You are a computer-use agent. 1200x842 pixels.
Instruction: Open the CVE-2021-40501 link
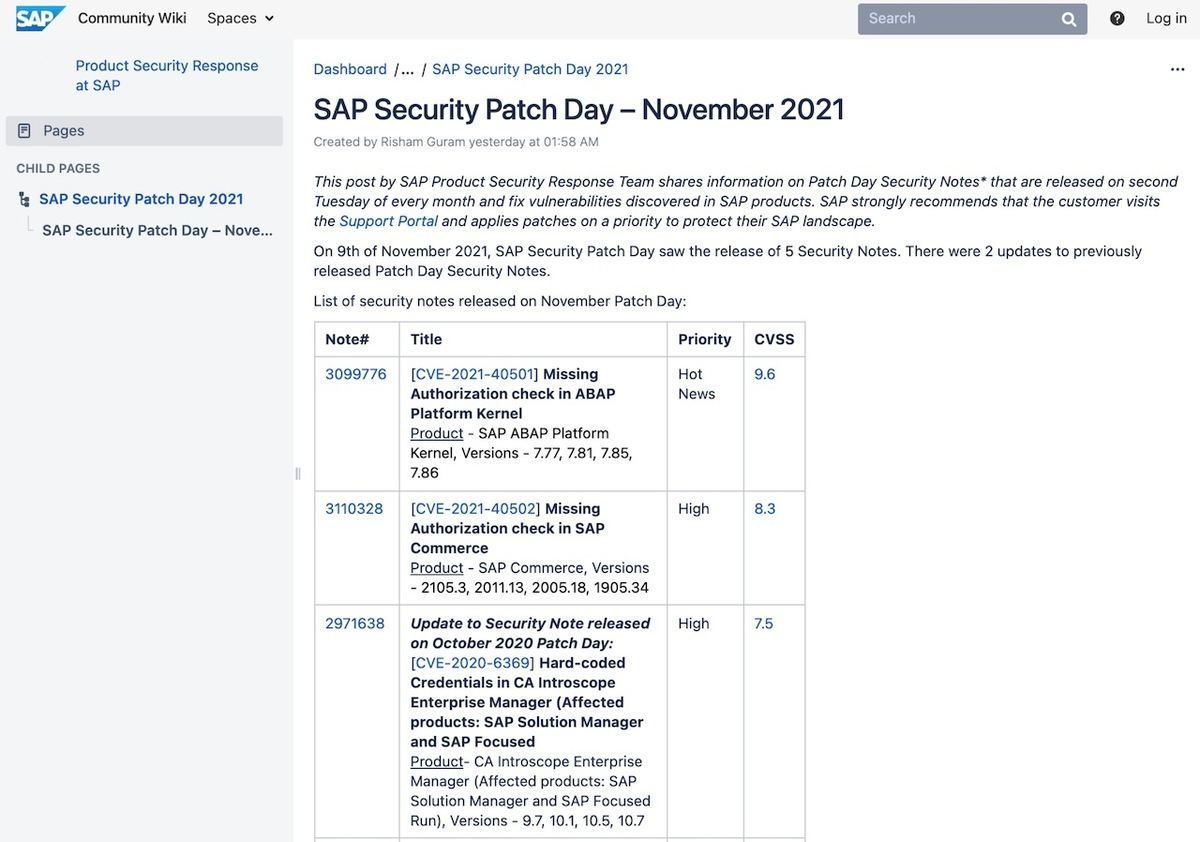(x=475, y=374)
